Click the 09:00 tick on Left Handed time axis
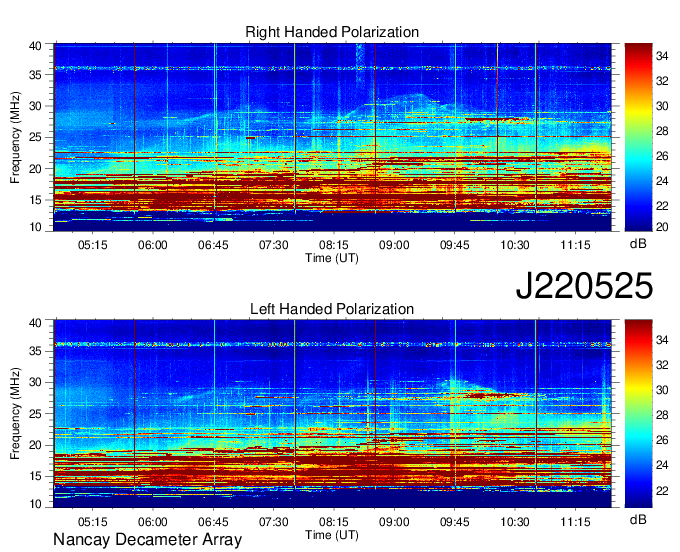680x552 pixels. pyautogui.click(x=394, y=522)
